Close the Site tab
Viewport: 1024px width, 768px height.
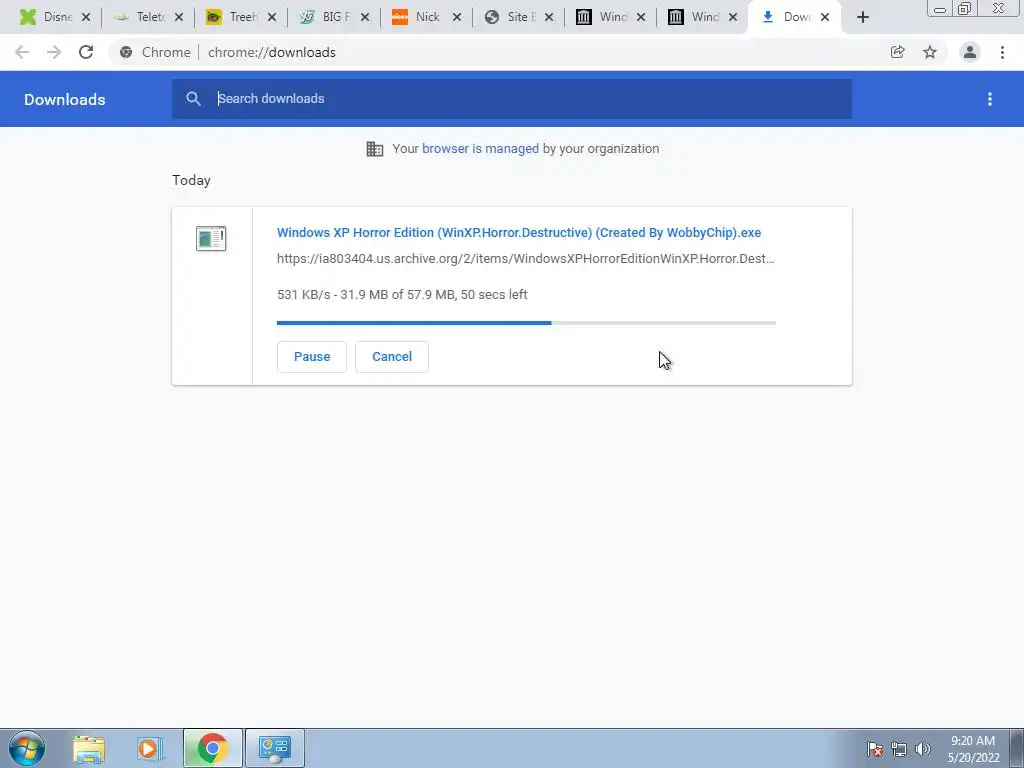pyautogui.click(x=549, y=17)
